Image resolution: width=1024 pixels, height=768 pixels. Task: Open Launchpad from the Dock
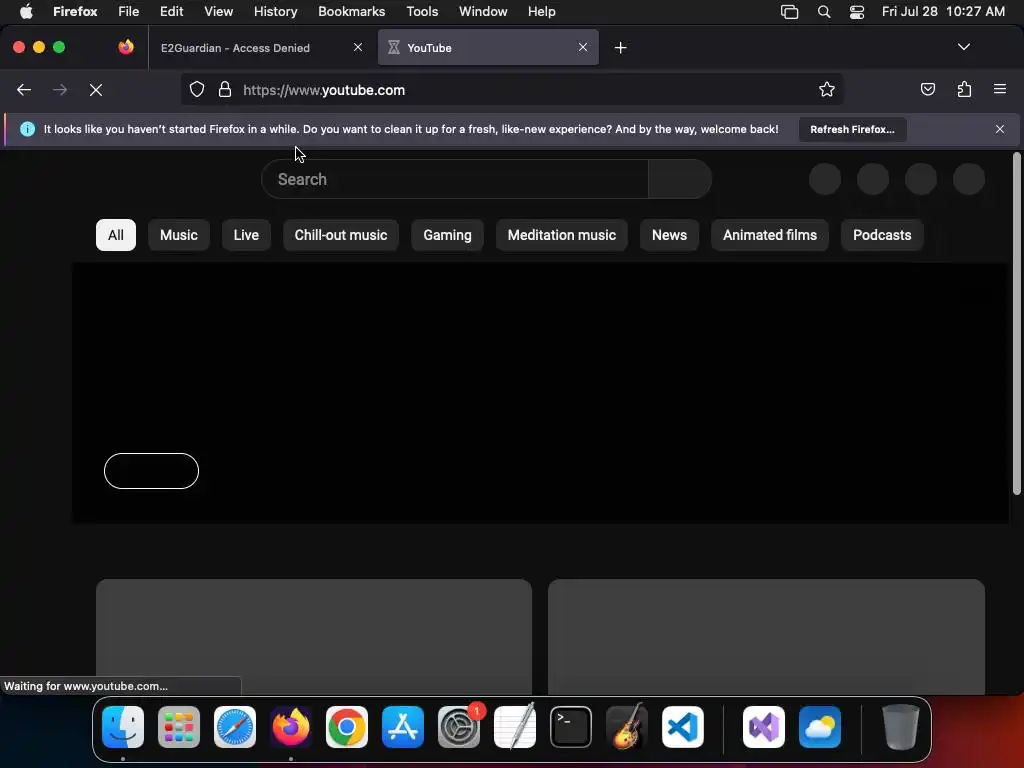179,727
